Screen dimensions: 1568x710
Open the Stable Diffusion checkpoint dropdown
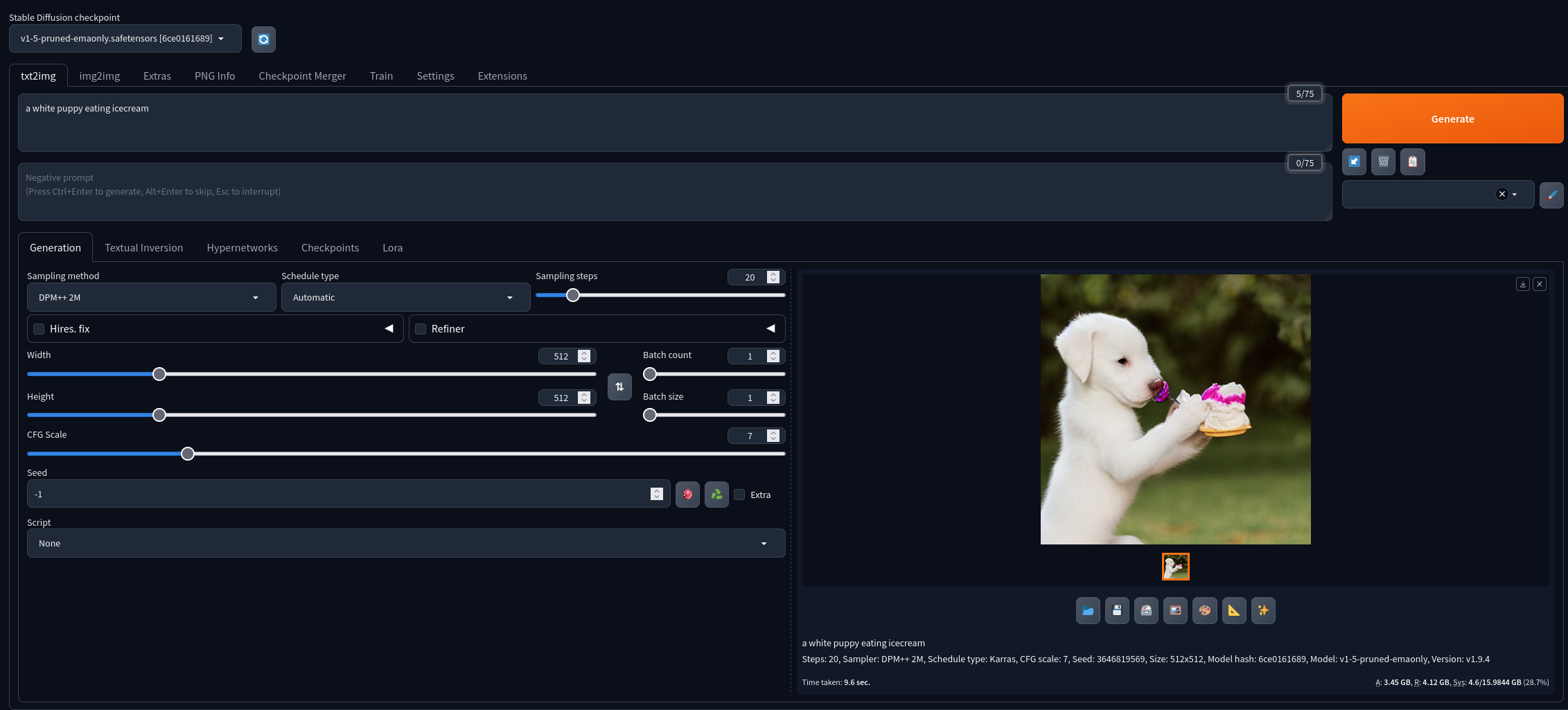[x=125, y=39]
